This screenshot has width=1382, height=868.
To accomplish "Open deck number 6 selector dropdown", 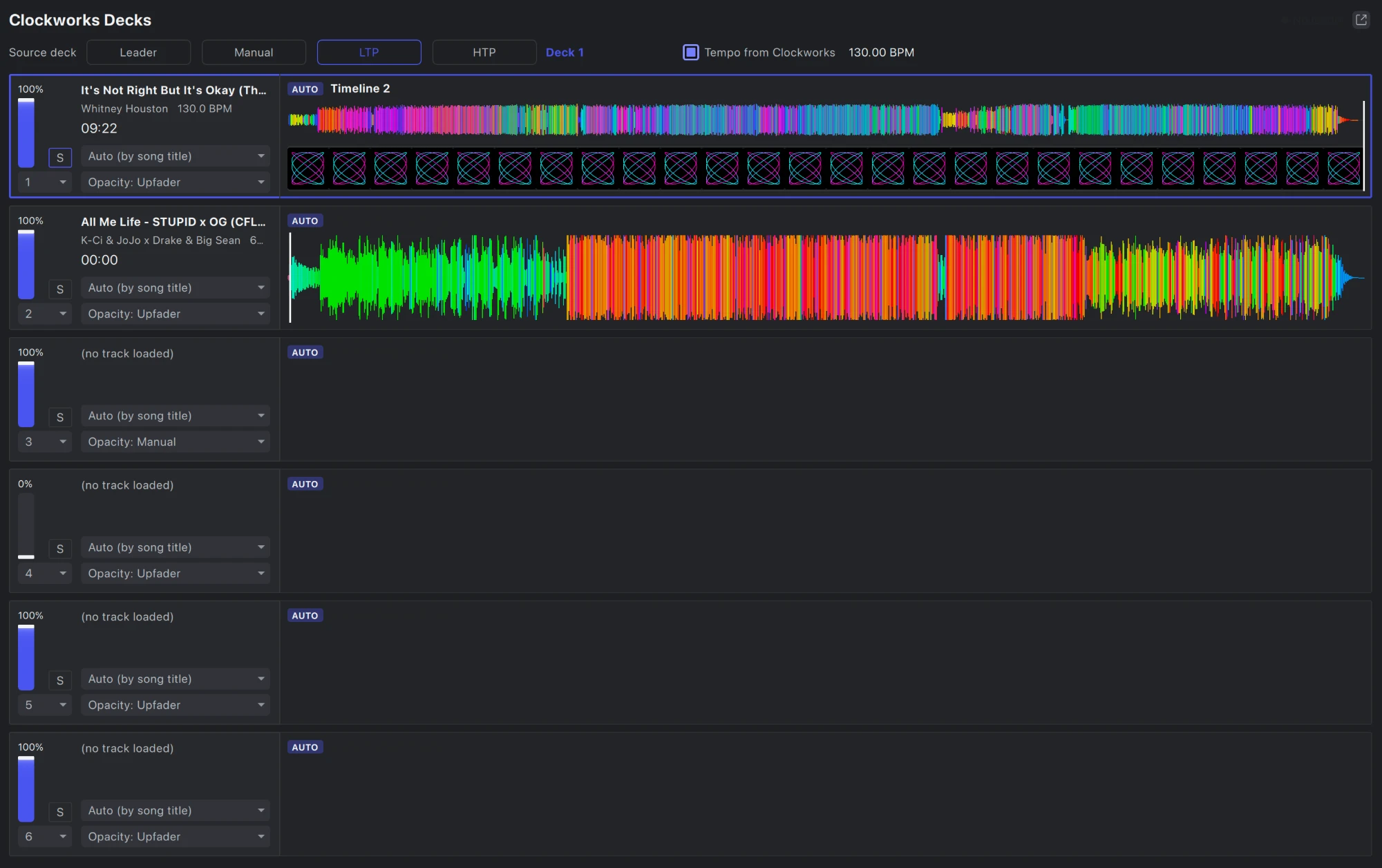I will click(45, 837).
